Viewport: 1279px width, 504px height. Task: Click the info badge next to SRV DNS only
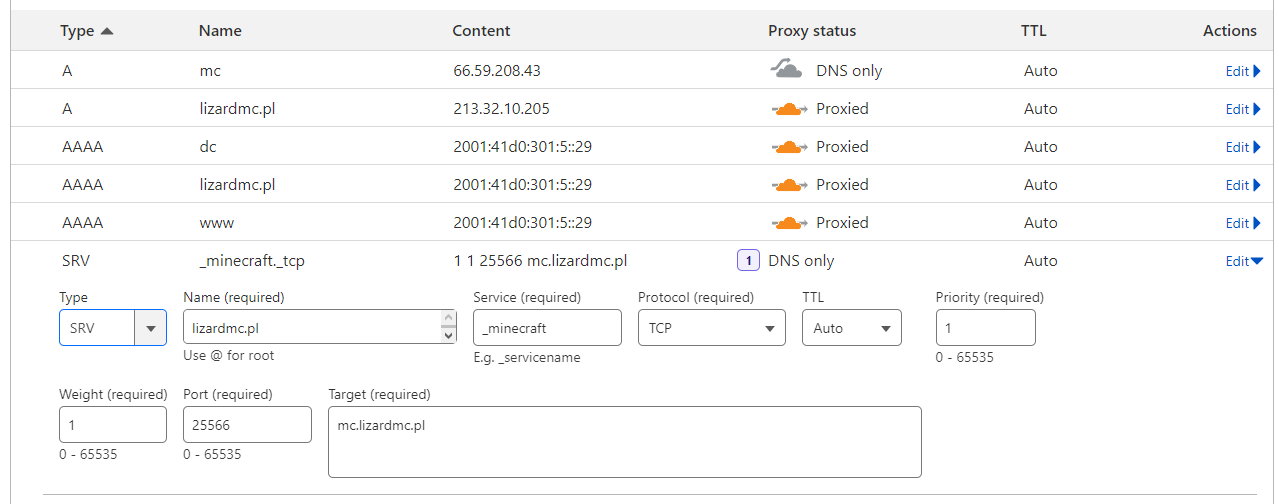pos(748,261)
